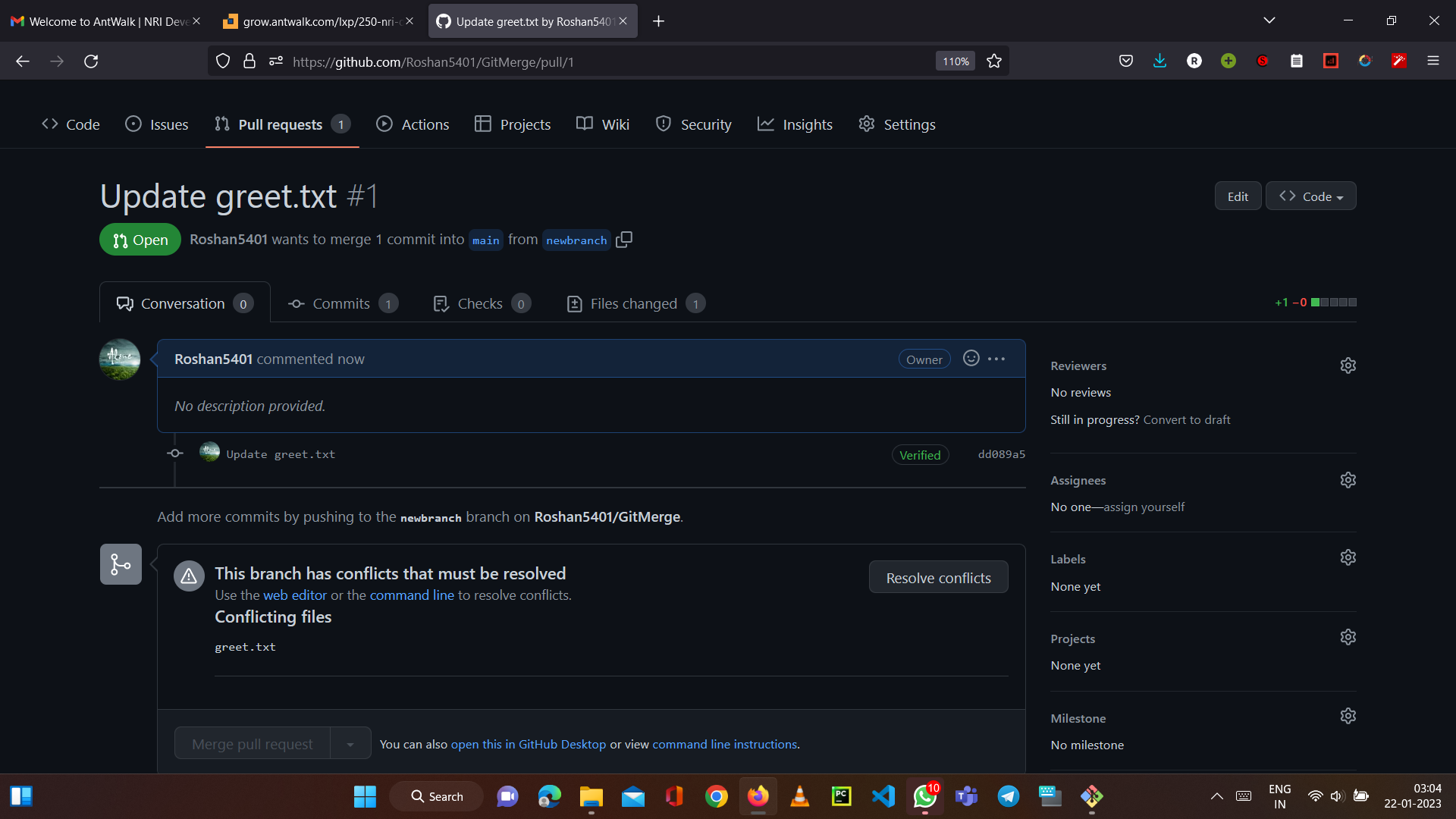The width and height of the screenshot is (1456, 819).
Task: Click the Resolve conflicts button
Action: click(x=938, y=578)
